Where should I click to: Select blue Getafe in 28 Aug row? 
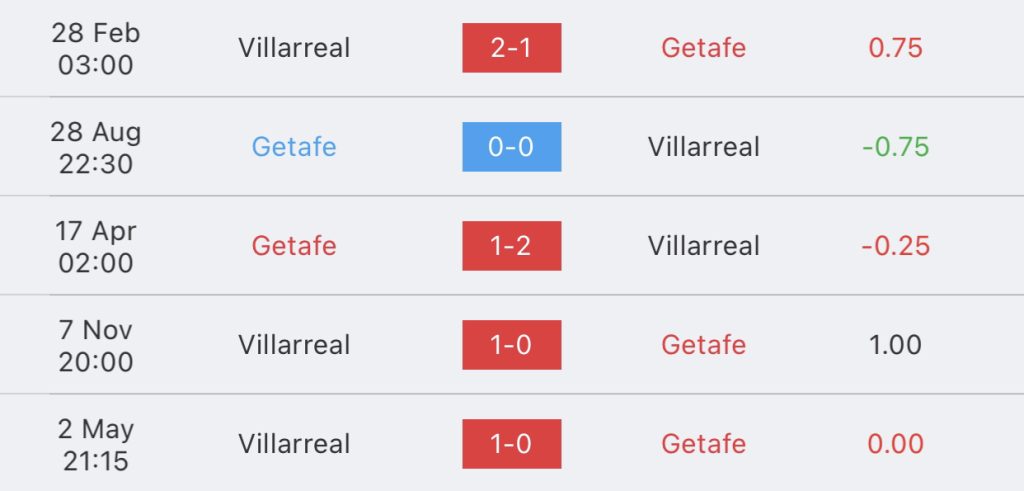tap(294, 147)
